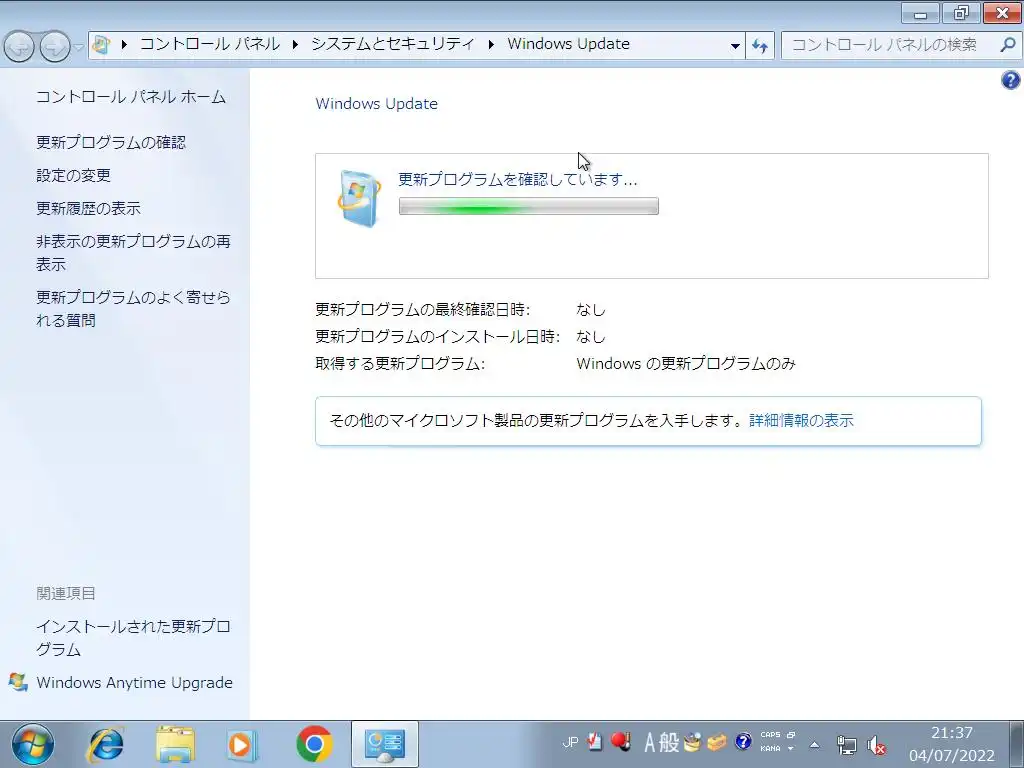Screen dimensions: 1024x768
Task: Select Windows Update breadcrumb
Action: [569, 44]
